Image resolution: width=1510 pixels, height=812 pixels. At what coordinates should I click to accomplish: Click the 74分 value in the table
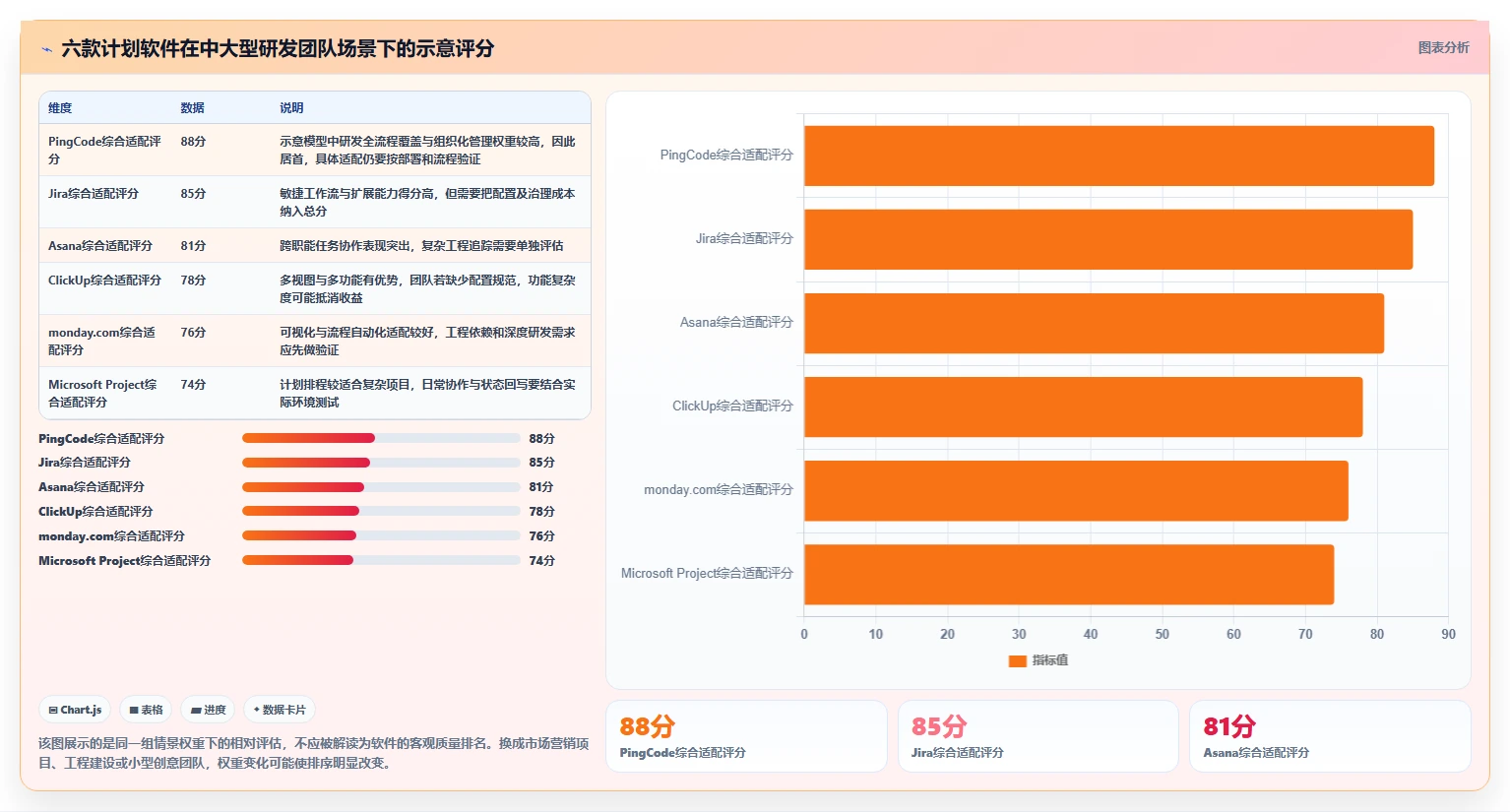(x=193, y=385)
